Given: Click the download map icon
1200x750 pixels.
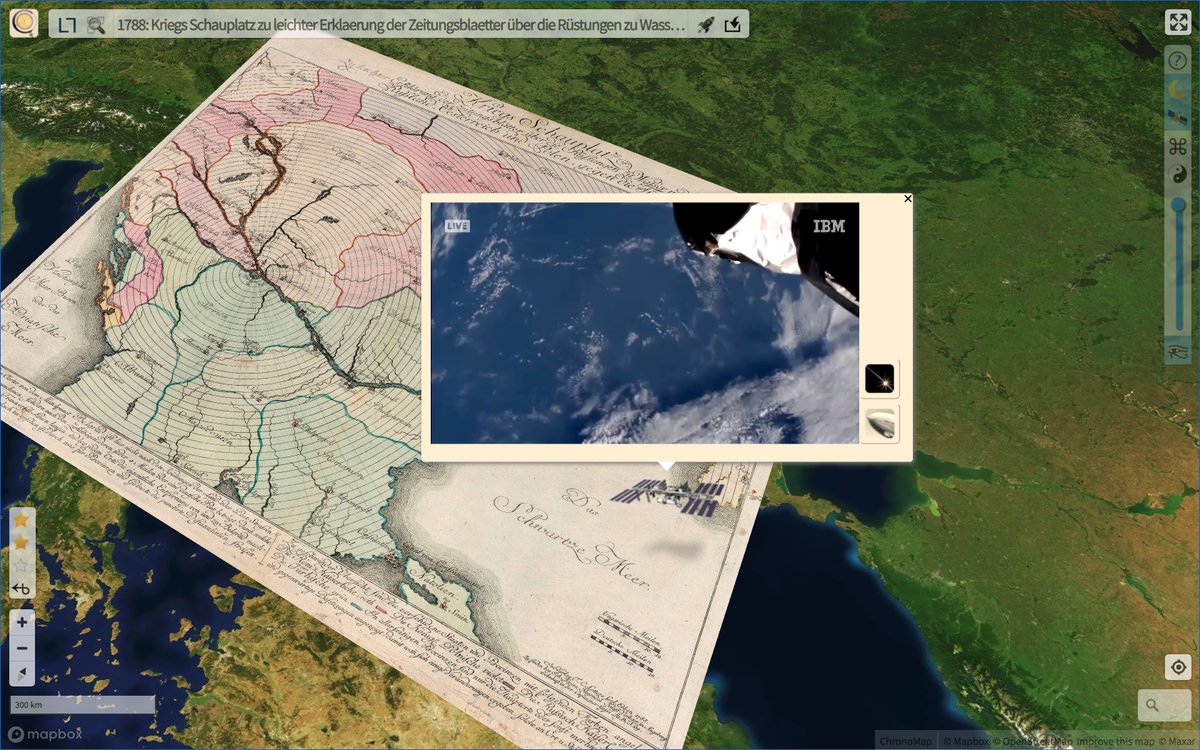Looking at the screenshot, I should (x=733, y=25).
